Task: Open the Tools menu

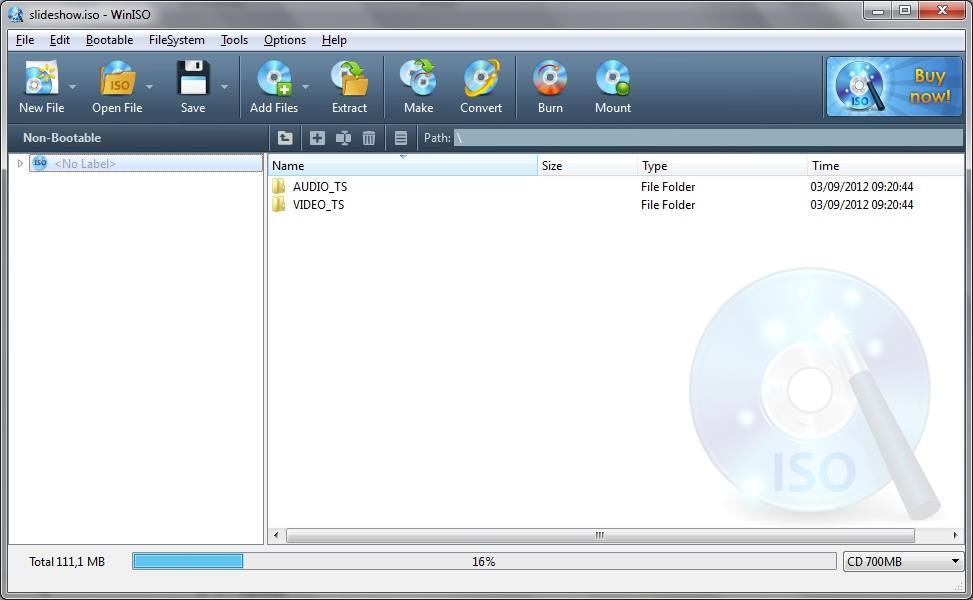Action: point(234,40)
